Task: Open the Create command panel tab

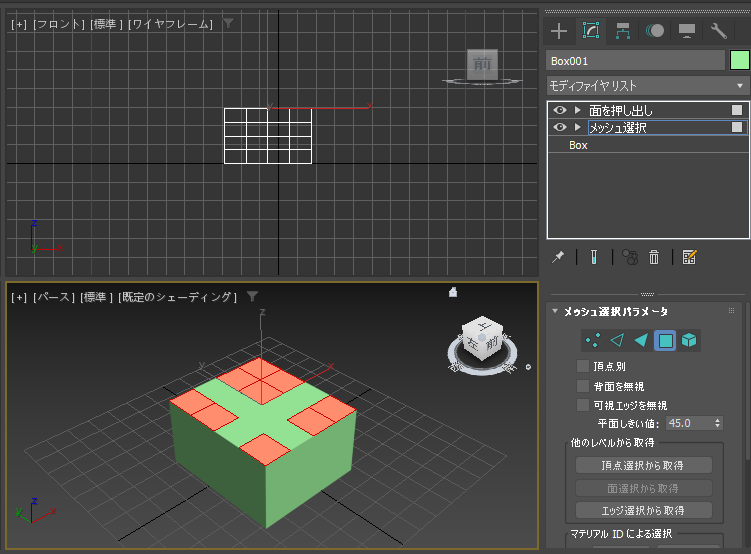Action: point(559,31)
